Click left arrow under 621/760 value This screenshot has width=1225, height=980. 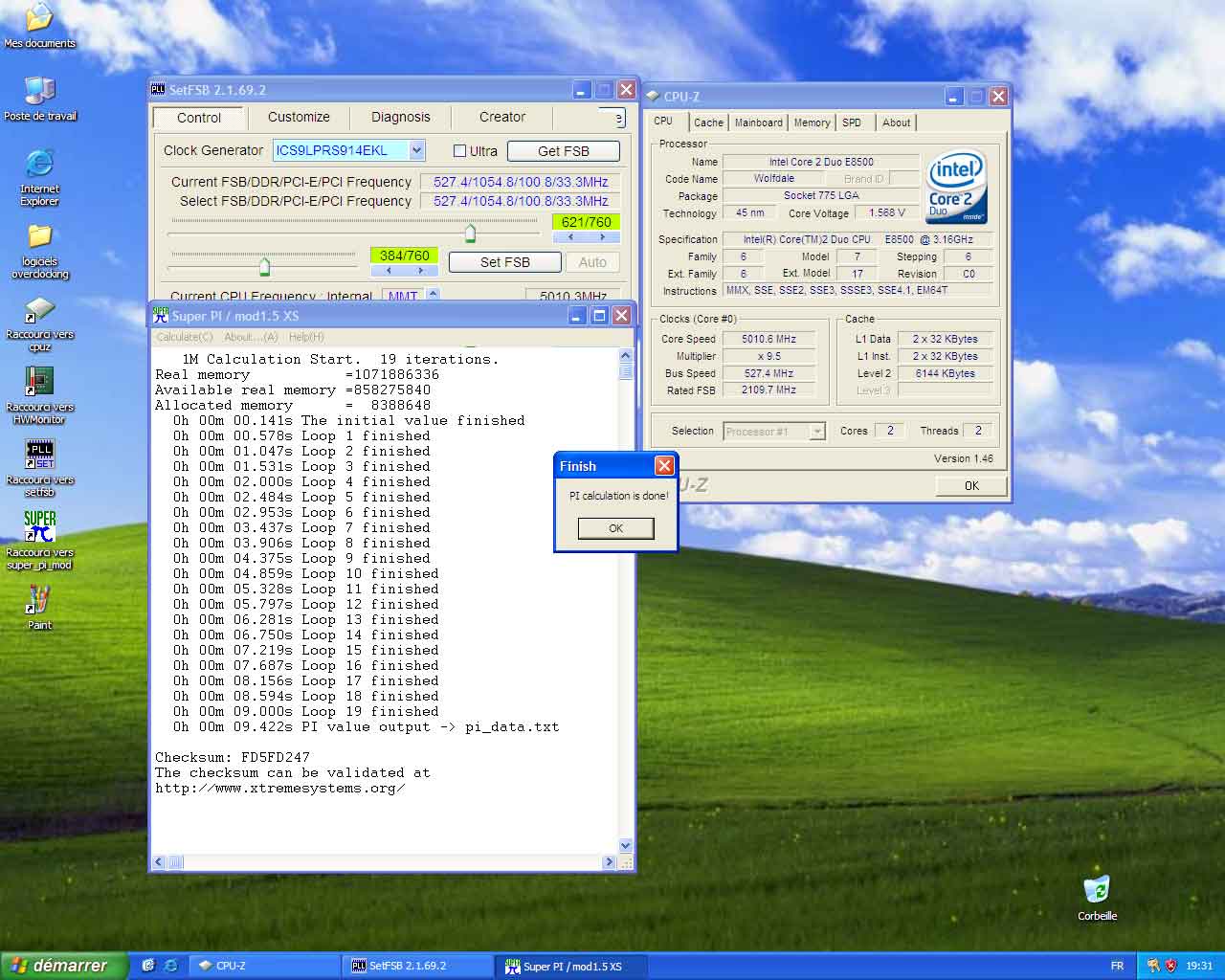coord(570,236)
